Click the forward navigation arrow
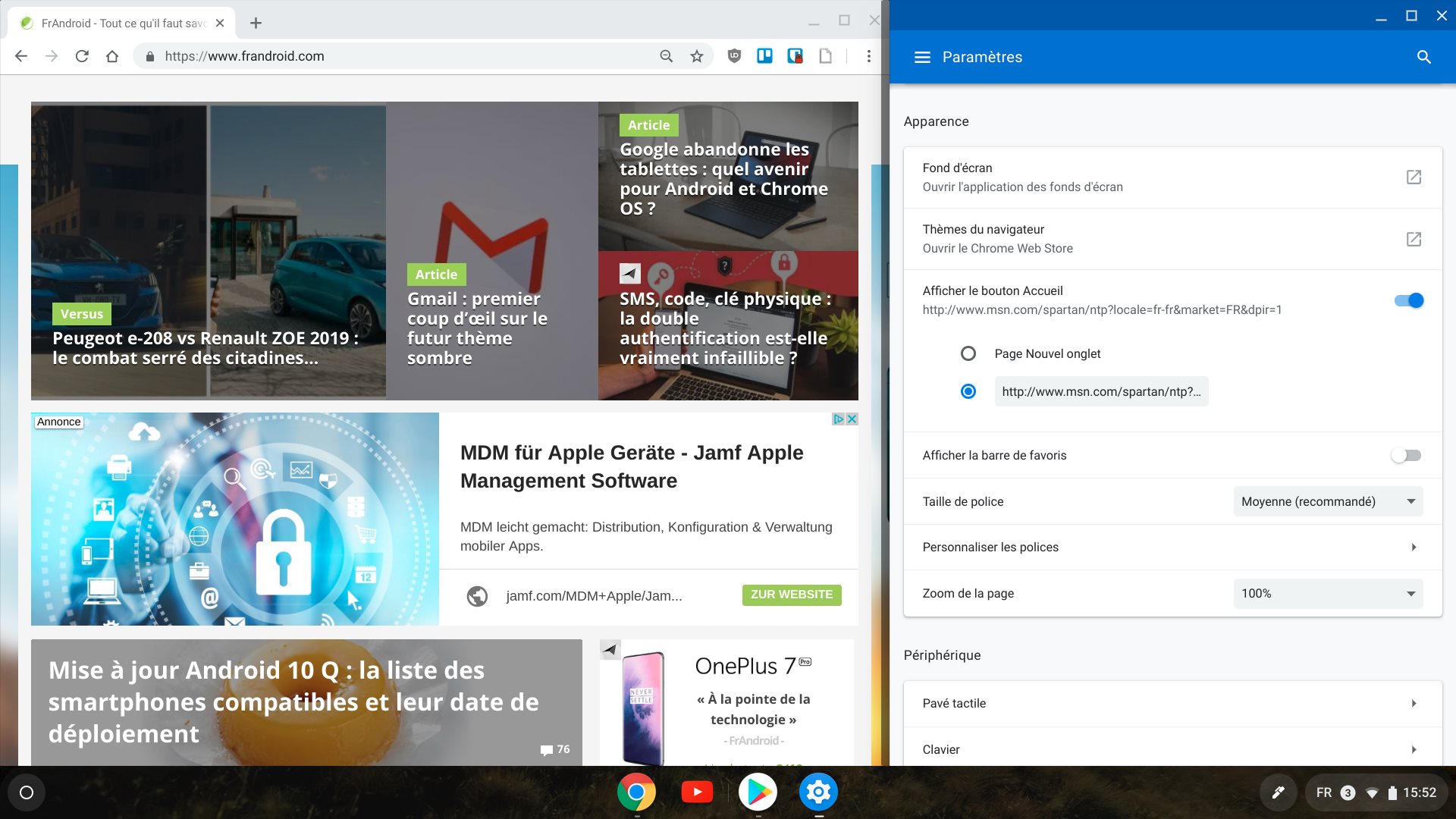Viewport: 1456px width, 819px height. (x=52, y=56)
